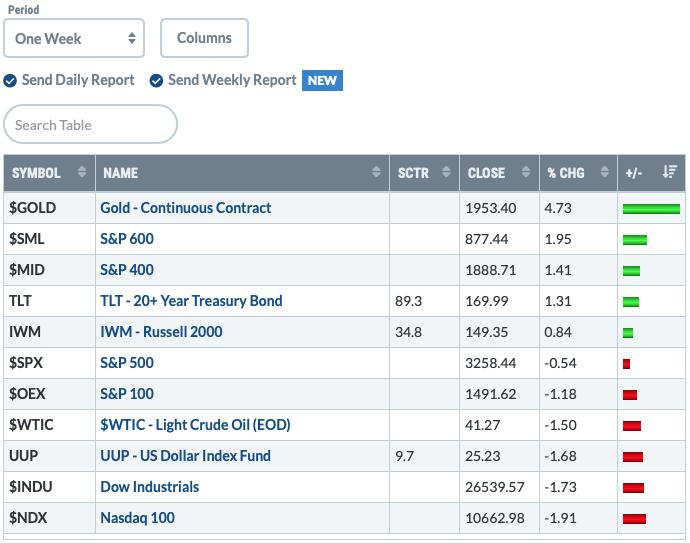Open the S&P 500 link
The height and width of the screenshot is (543, 690).
[x=127, y=363]
